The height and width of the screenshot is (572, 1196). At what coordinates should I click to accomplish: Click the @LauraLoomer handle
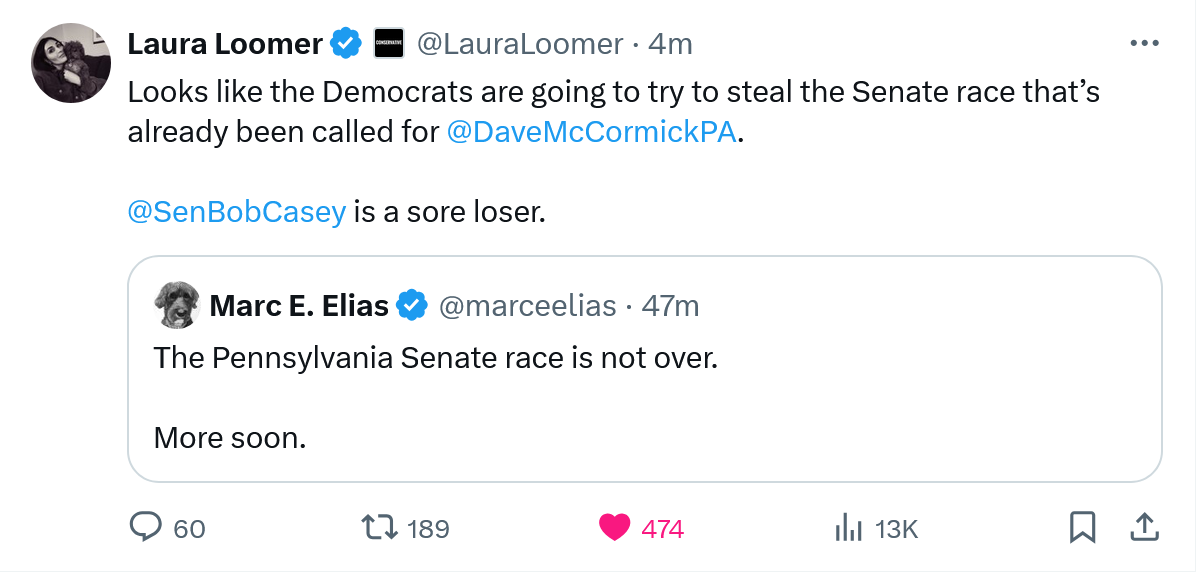coord(519,44)
